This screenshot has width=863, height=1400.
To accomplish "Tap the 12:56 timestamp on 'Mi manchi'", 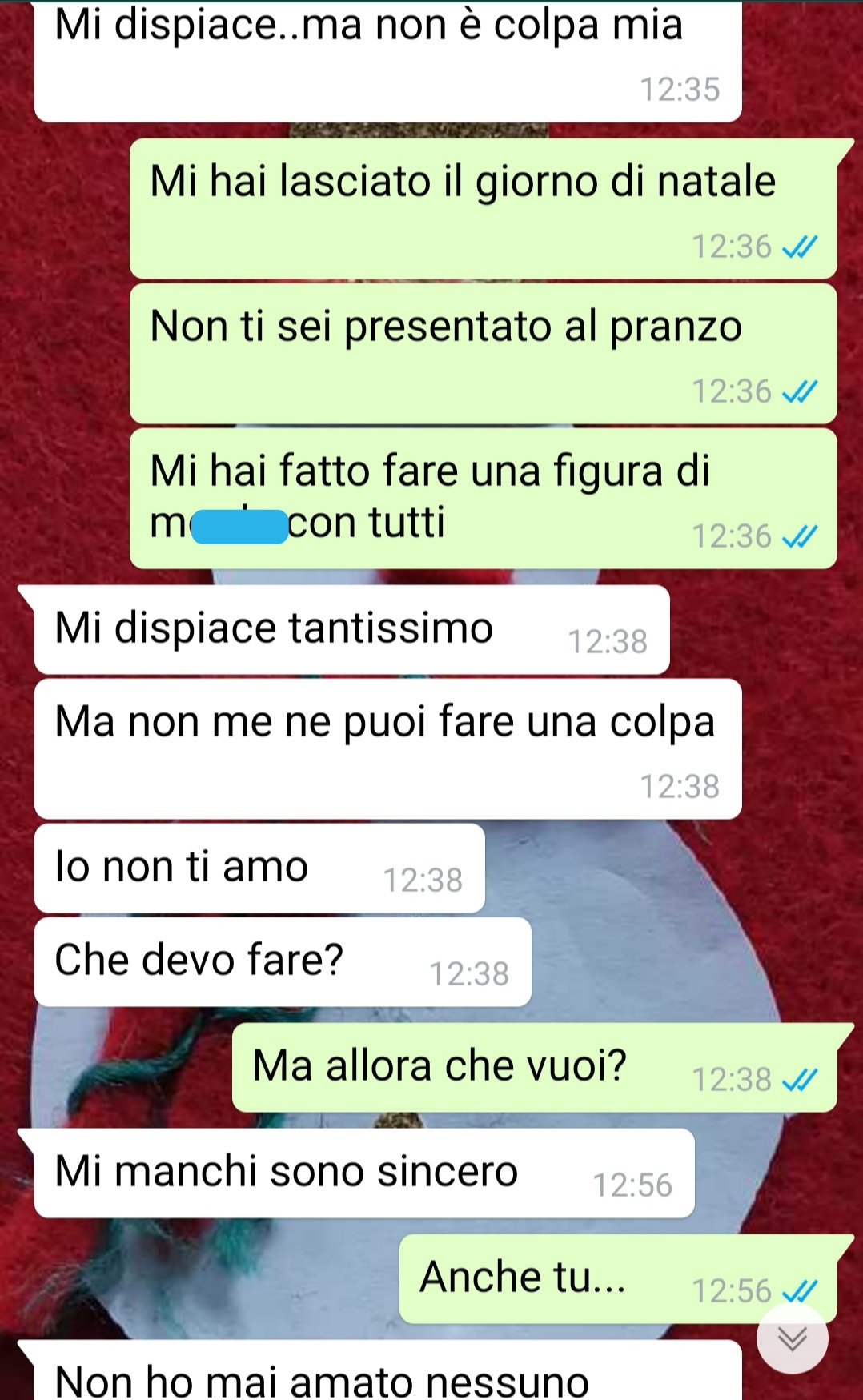I will point(632,1185).
